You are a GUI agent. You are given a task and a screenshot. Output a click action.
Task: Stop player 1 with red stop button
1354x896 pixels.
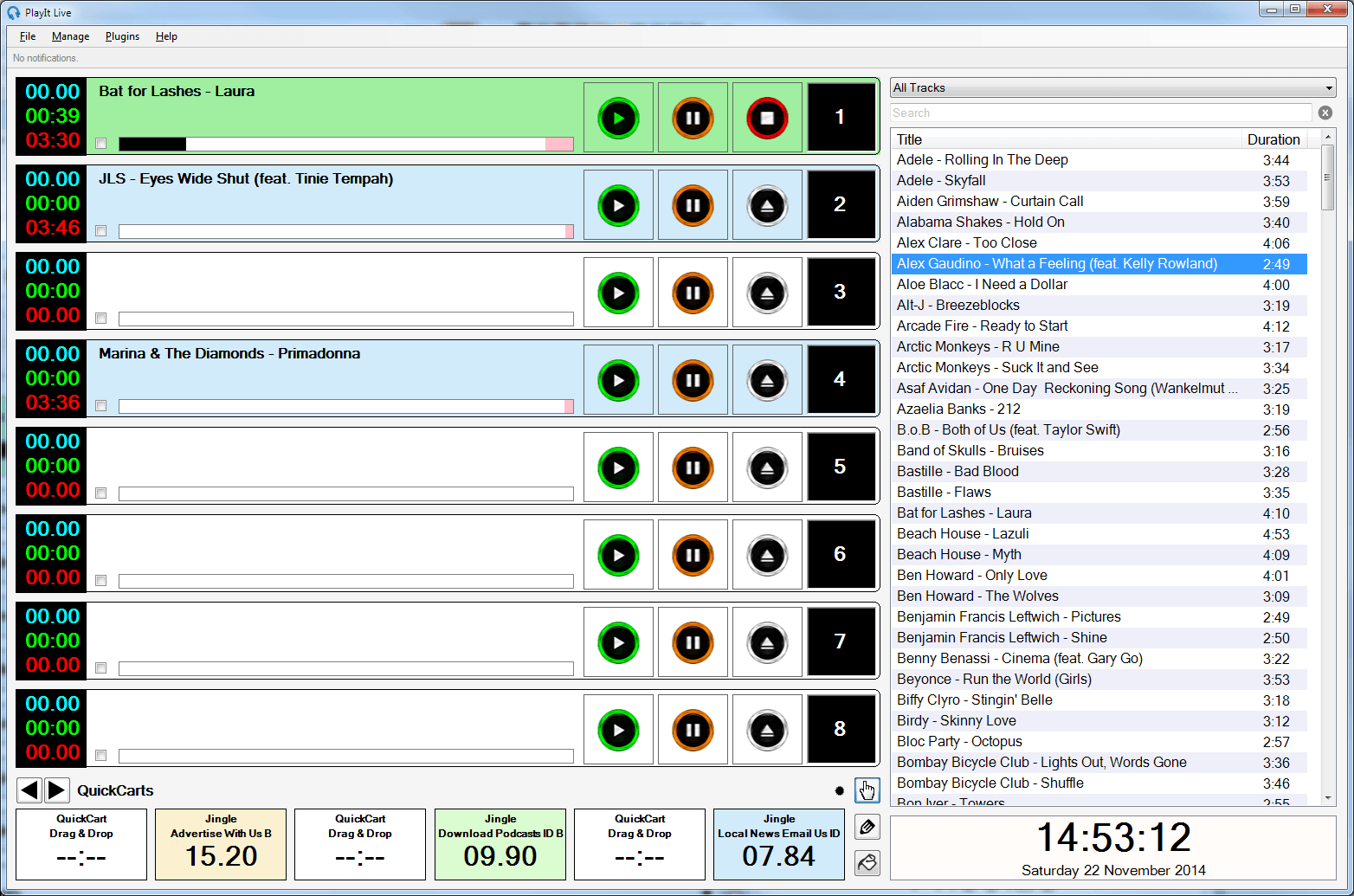[767, 118]
